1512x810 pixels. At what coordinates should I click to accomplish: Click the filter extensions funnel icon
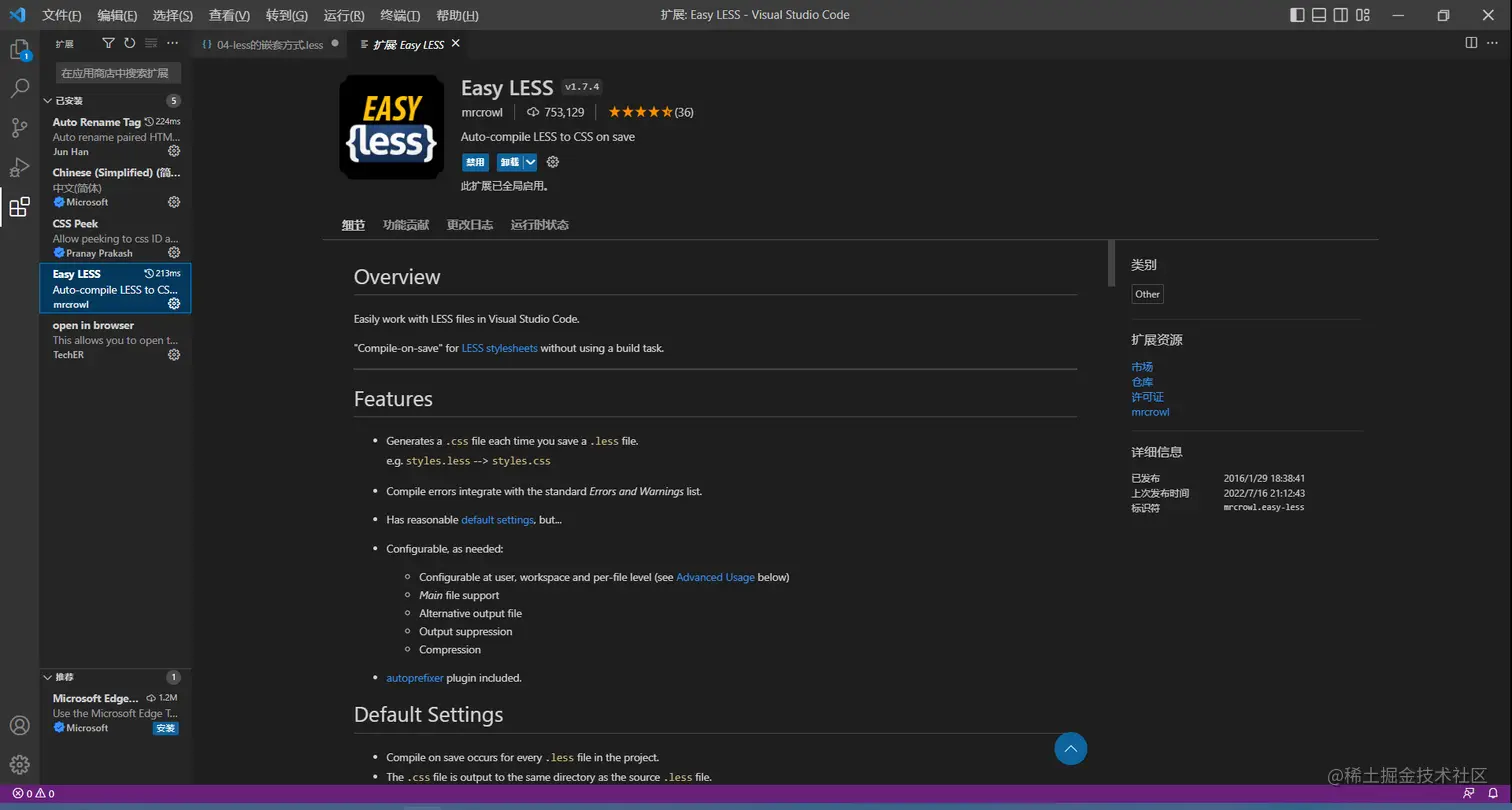click(x=109, y=43)
